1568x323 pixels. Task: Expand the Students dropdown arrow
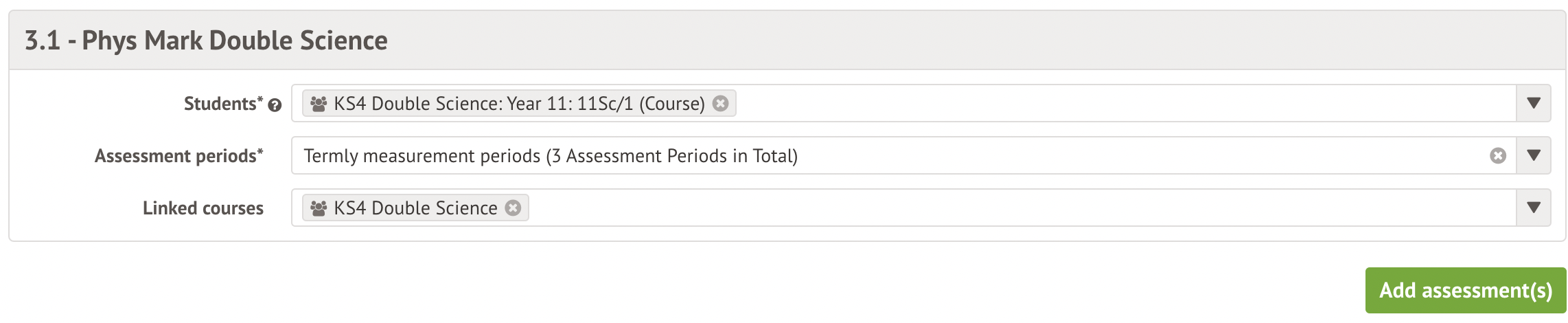pyautogui.click(x=1534, y=103)
